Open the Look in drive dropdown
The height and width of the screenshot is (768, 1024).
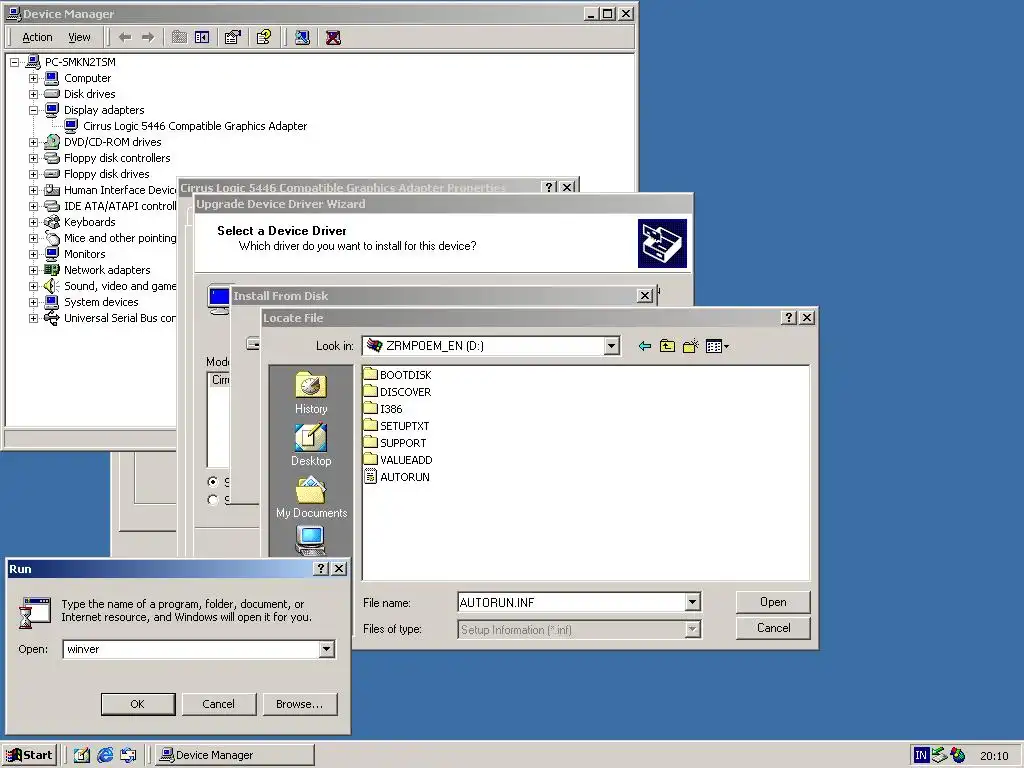pos(611,346)
